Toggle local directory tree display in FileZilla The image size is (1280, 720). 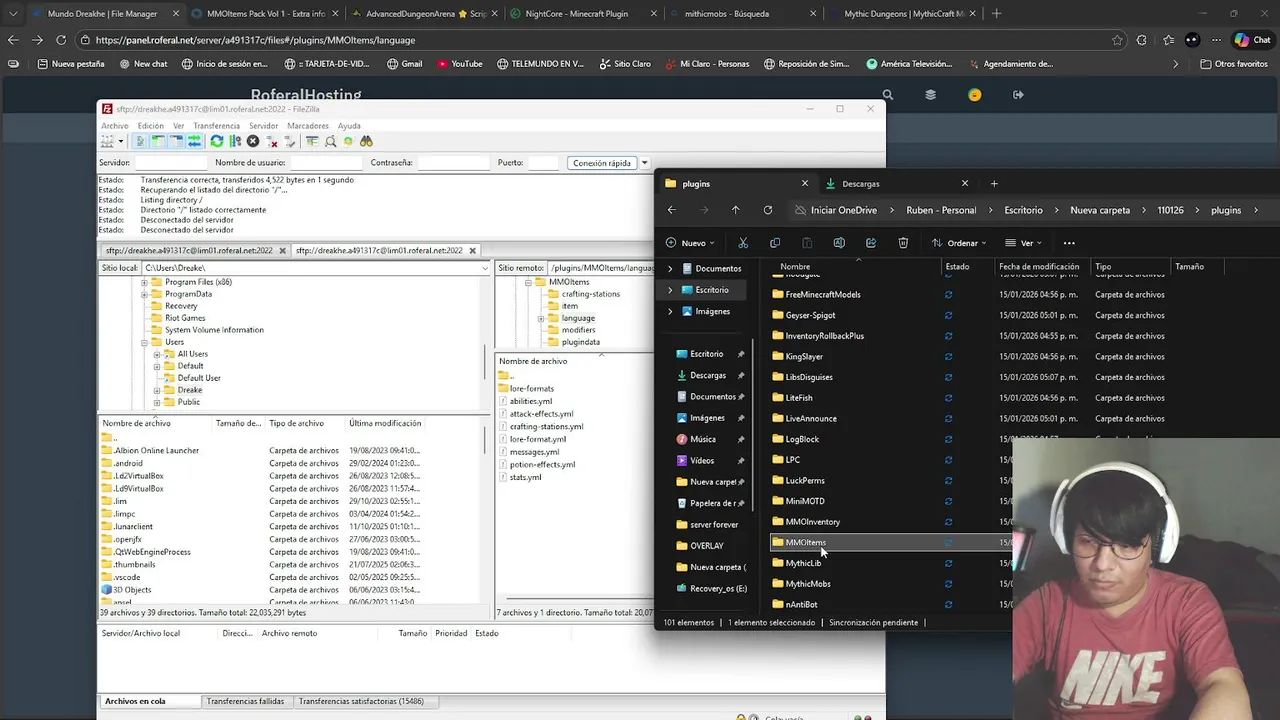(158, 141)
